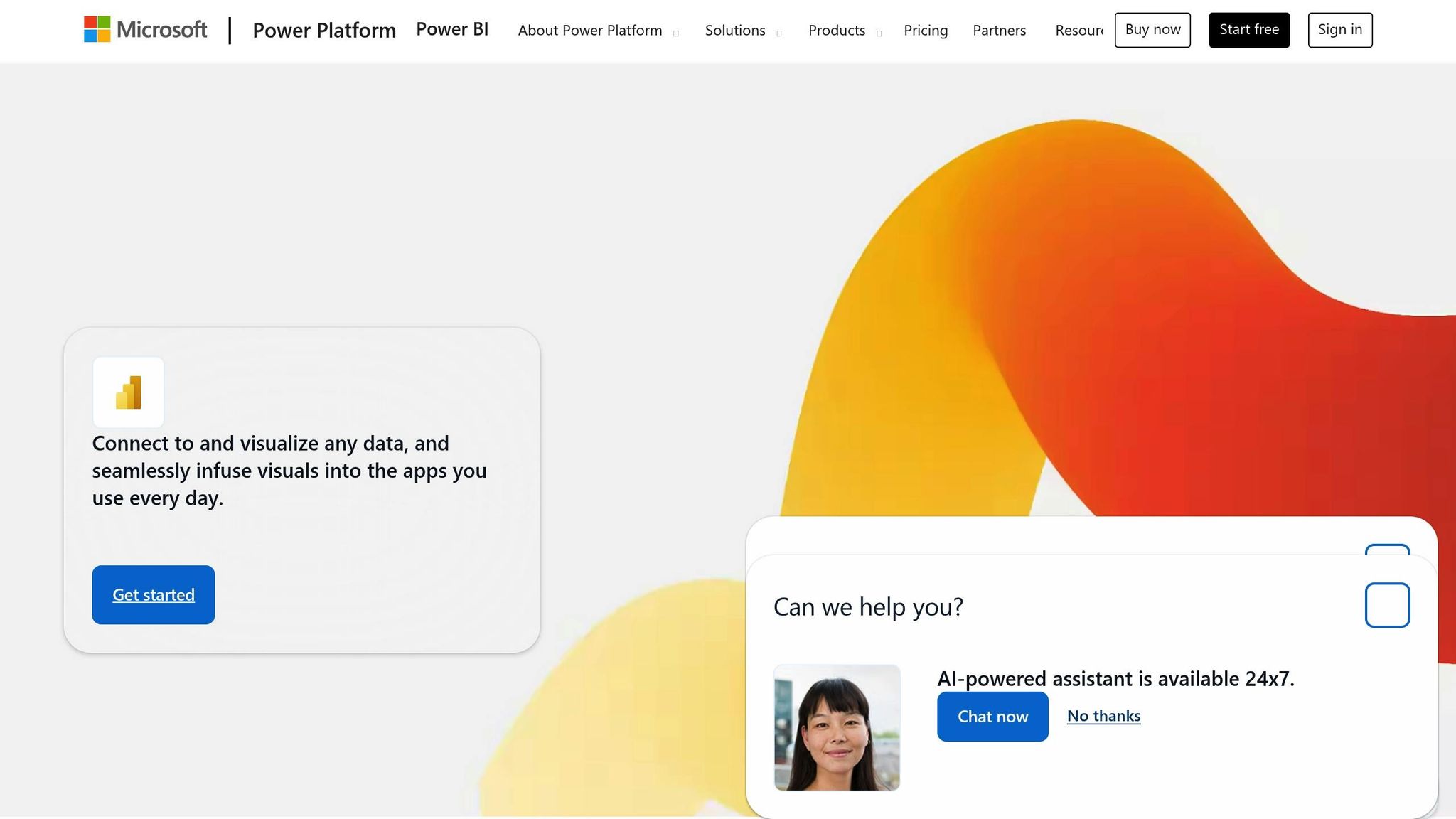Open the Resources menu item
1456x819 pixels.
[1079, 31]
